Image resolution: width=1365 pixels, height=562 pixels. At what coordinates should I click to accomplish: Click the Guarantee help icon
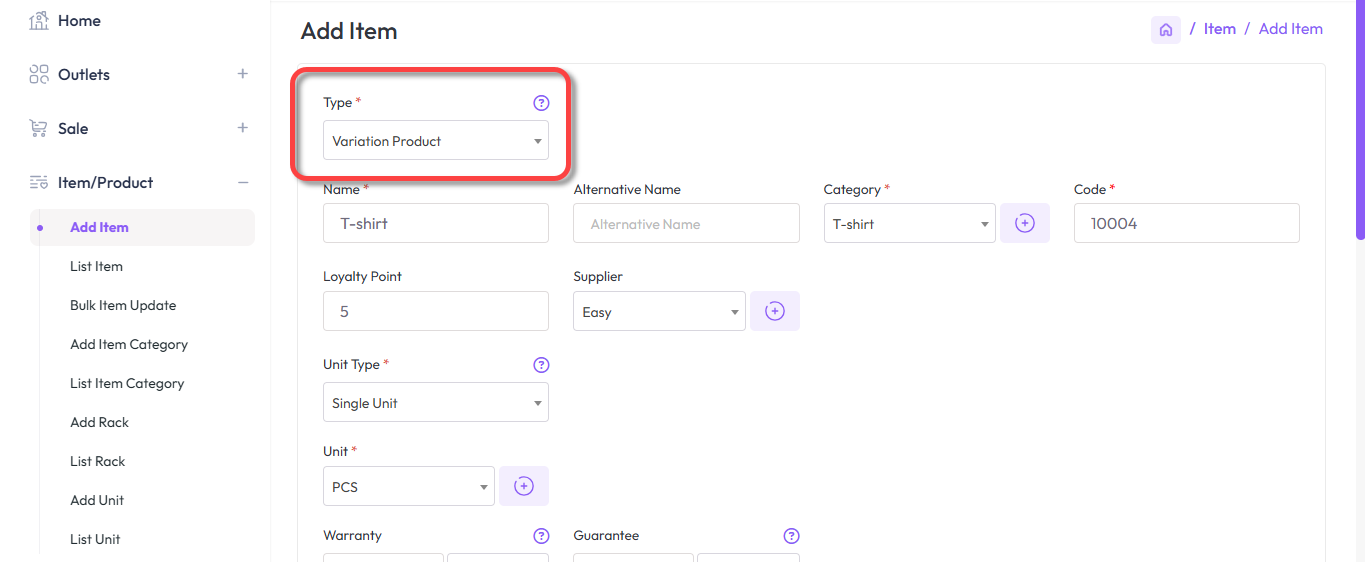pyautogui.click(x=791, y=536)
